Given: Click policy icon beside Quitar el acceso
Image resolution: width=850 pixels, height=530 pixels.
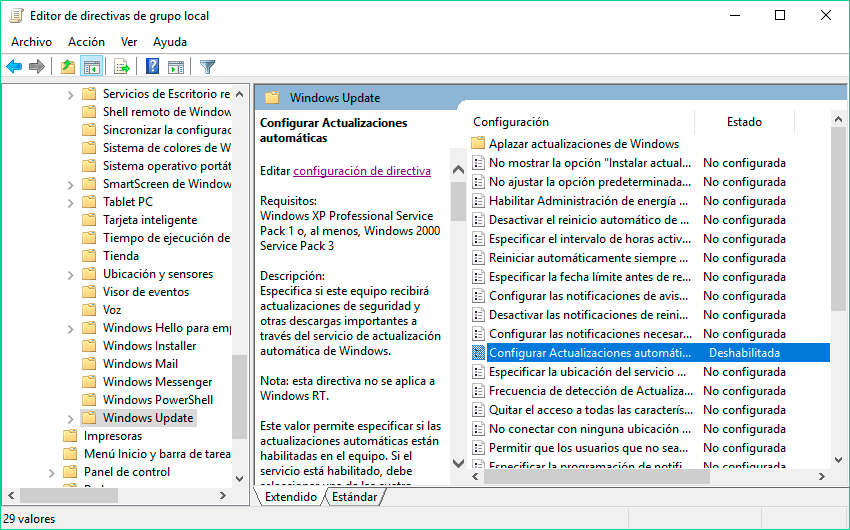Looking at the screenshot, I should click(478, 410).
